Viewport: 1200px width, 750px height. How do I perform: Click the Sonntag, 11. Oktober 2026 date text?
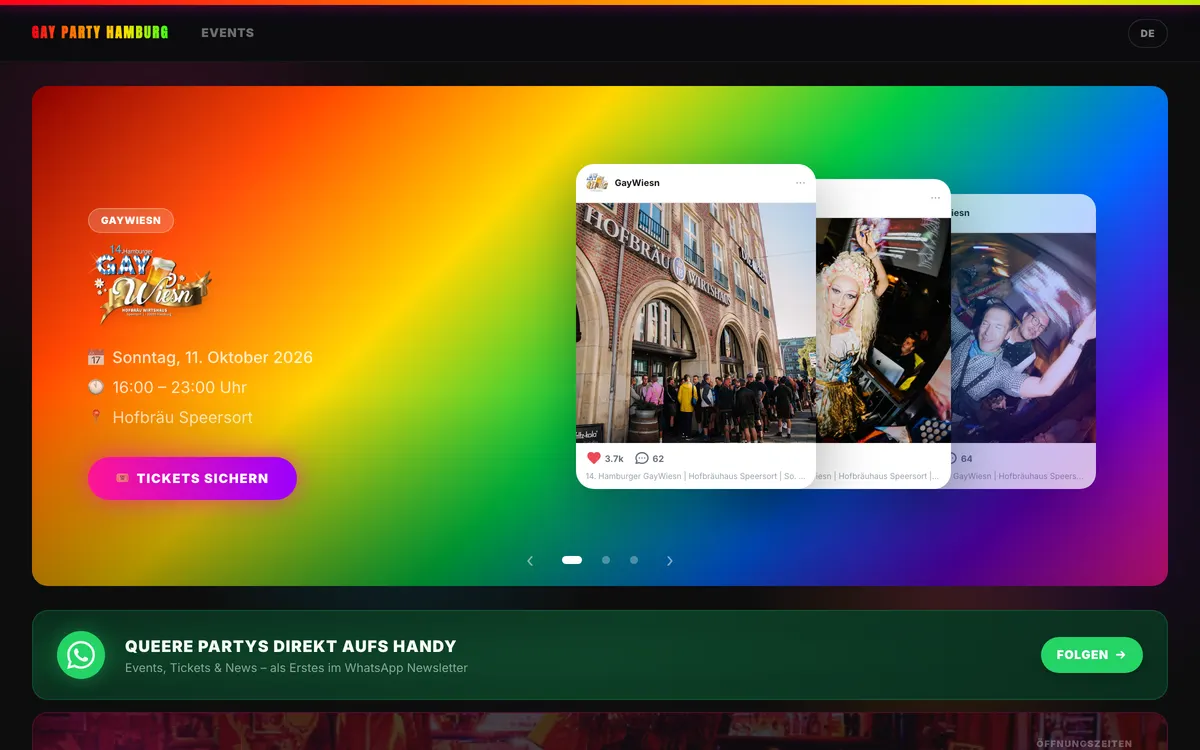(213, 357)
